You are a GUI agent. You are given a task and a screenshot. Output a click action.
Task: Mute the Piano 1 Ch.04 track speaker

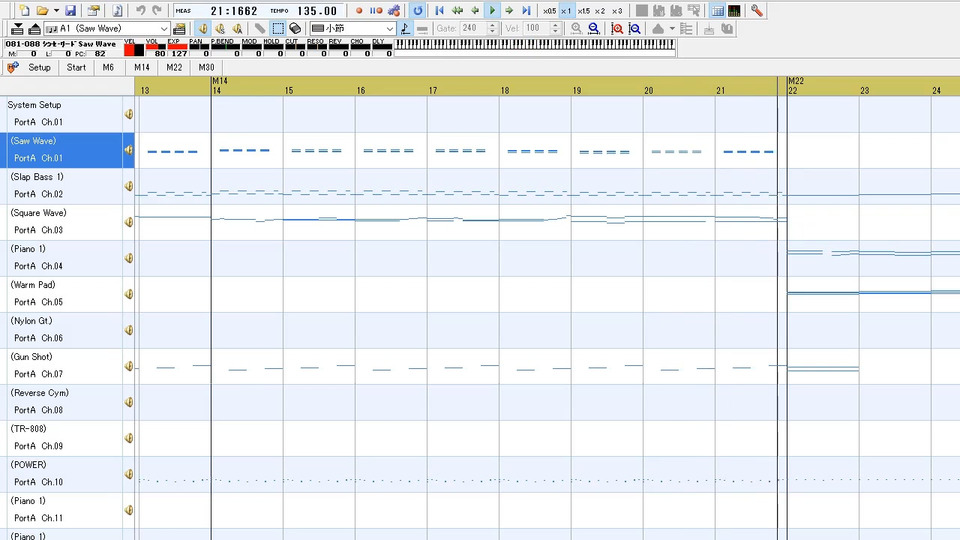coord(129,258)
